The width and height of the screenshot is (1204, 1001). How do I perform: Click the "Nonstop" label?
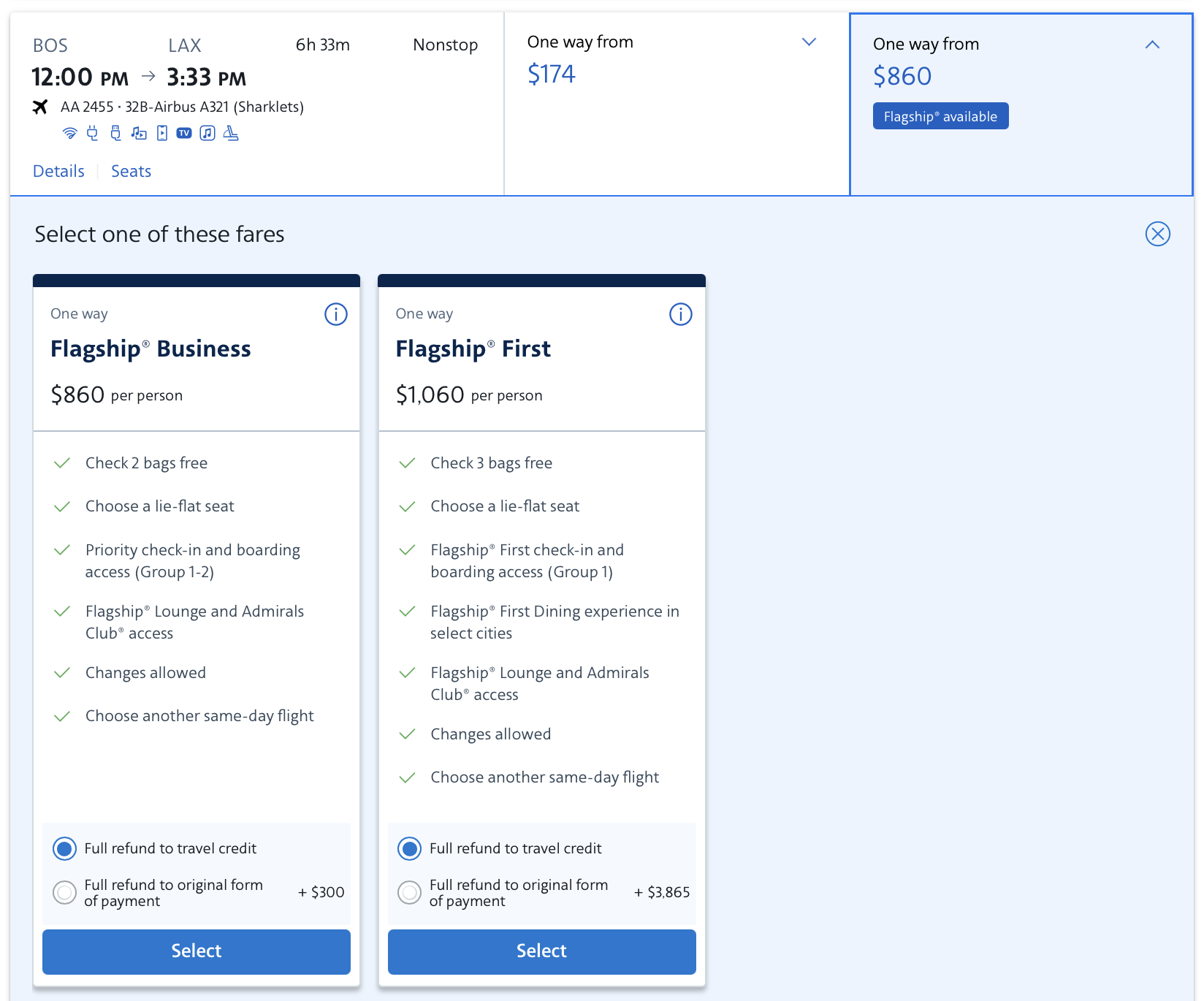pos(446,45)
